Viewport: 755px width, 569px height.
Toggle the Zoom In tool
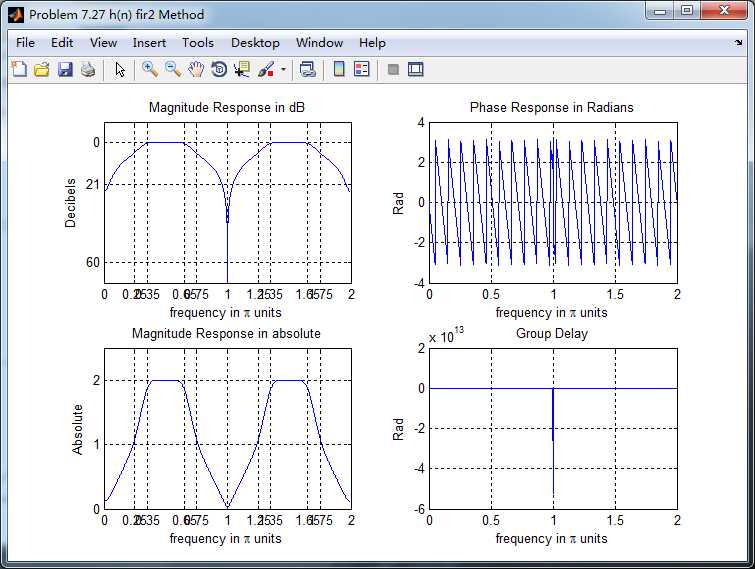click(150, 69)
